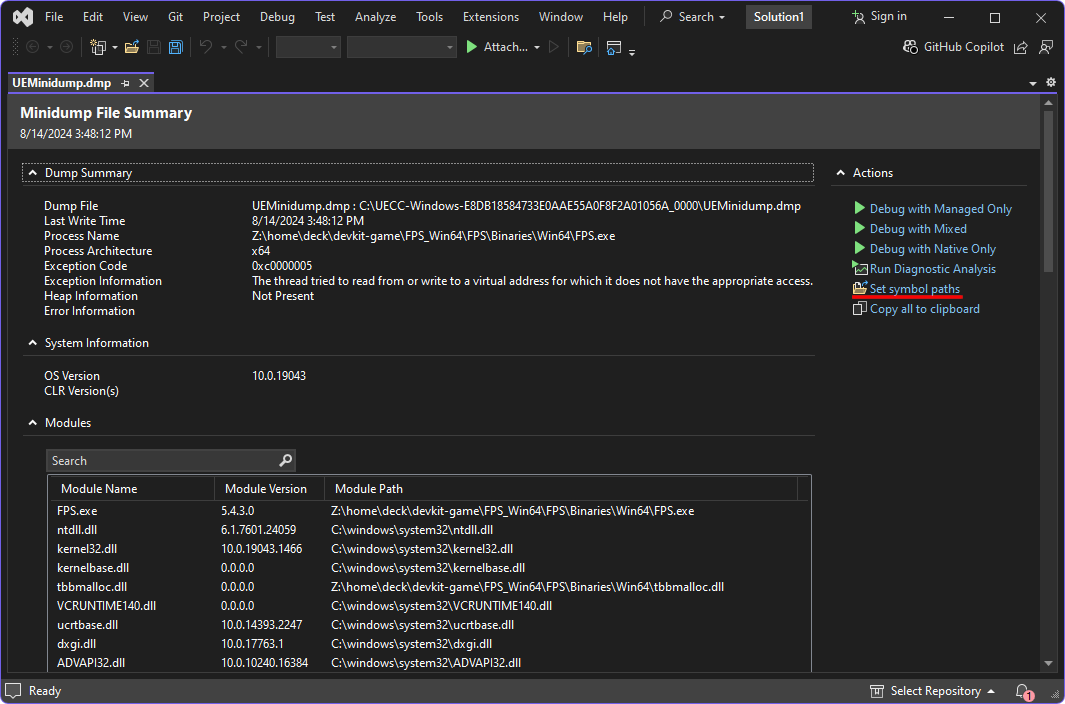Click the Save floppy disk icon

coord(154,47)
